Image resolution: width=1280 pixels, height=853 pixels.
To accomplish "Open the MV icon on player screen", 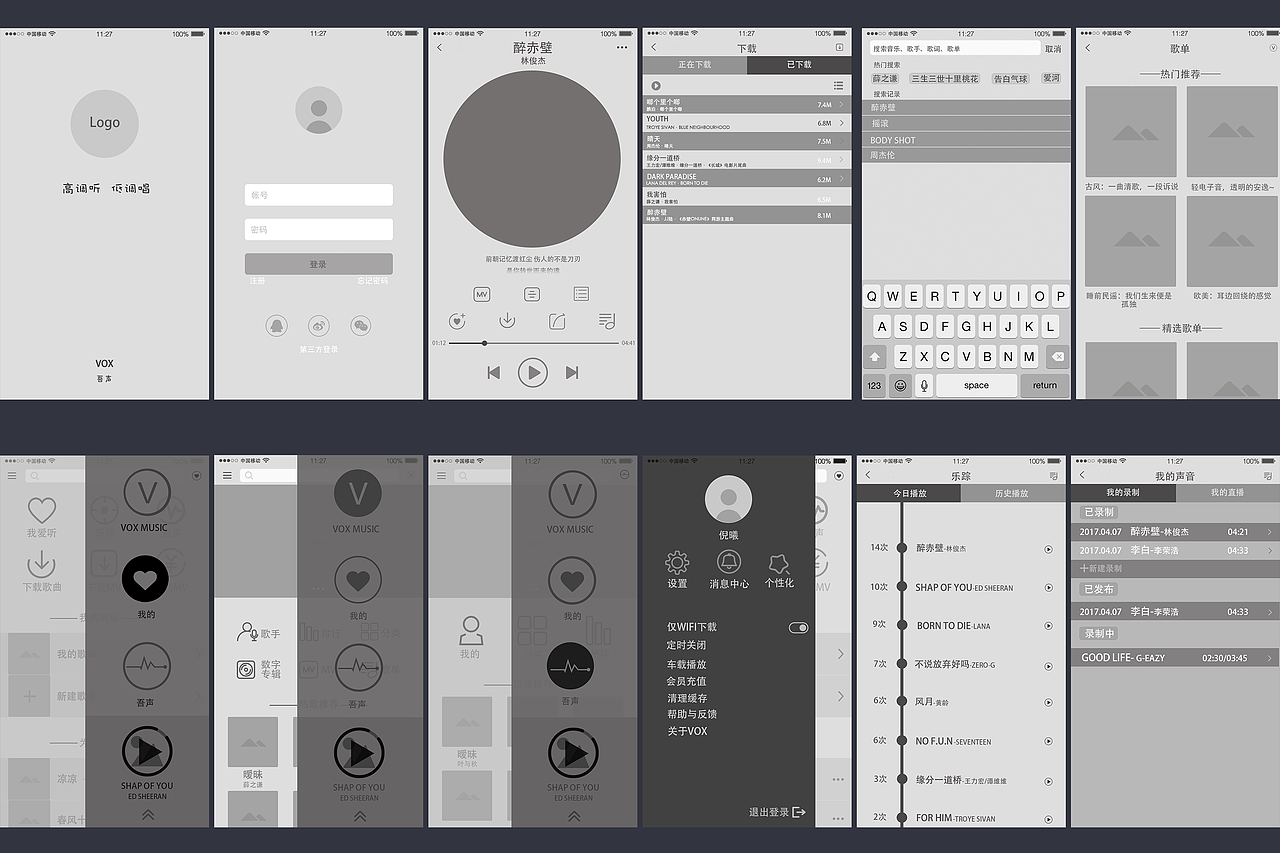I will point(482,294).
